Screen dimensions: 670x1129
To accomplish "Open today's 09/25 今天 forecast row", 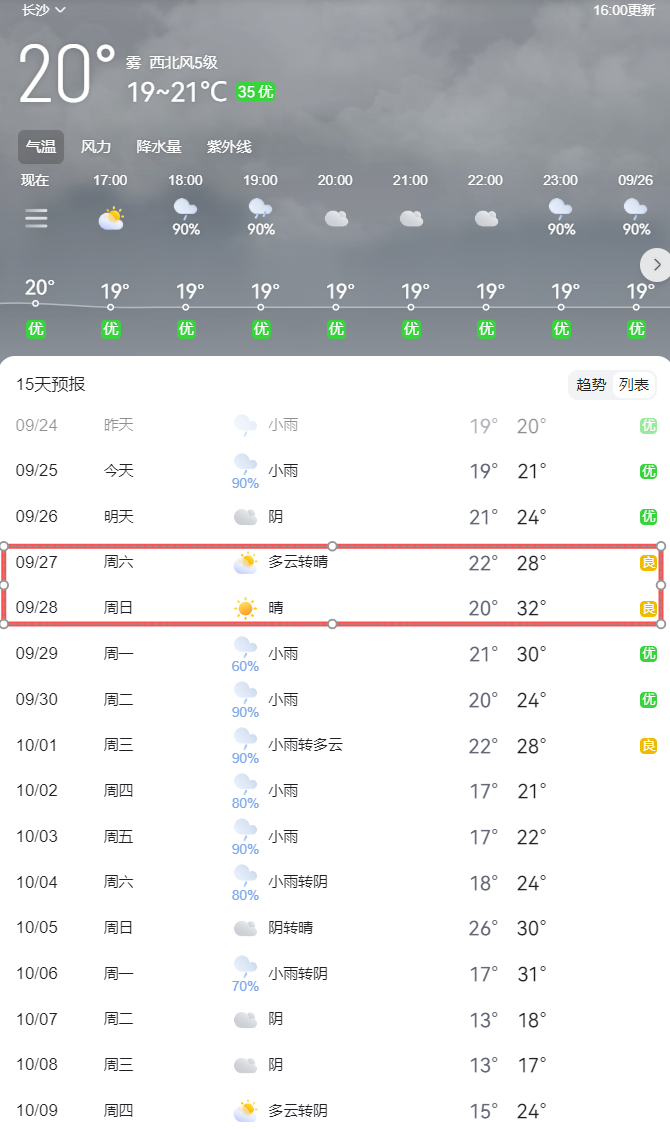I will coord(335,471).
